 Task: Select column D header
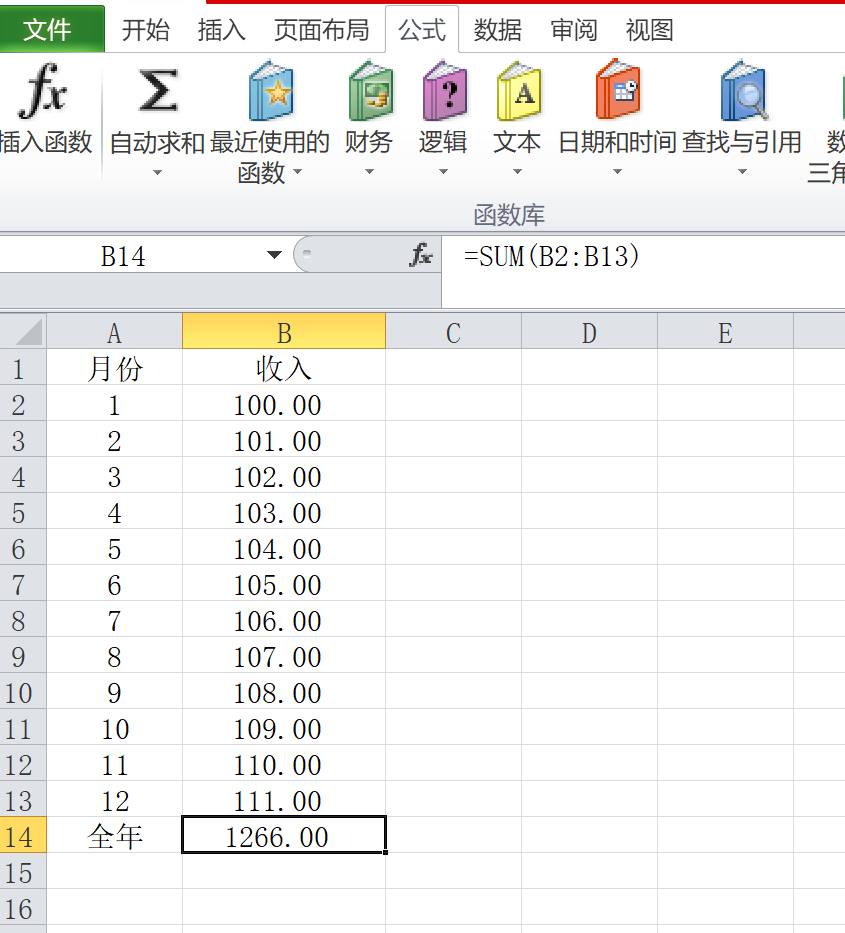[589, 331]
